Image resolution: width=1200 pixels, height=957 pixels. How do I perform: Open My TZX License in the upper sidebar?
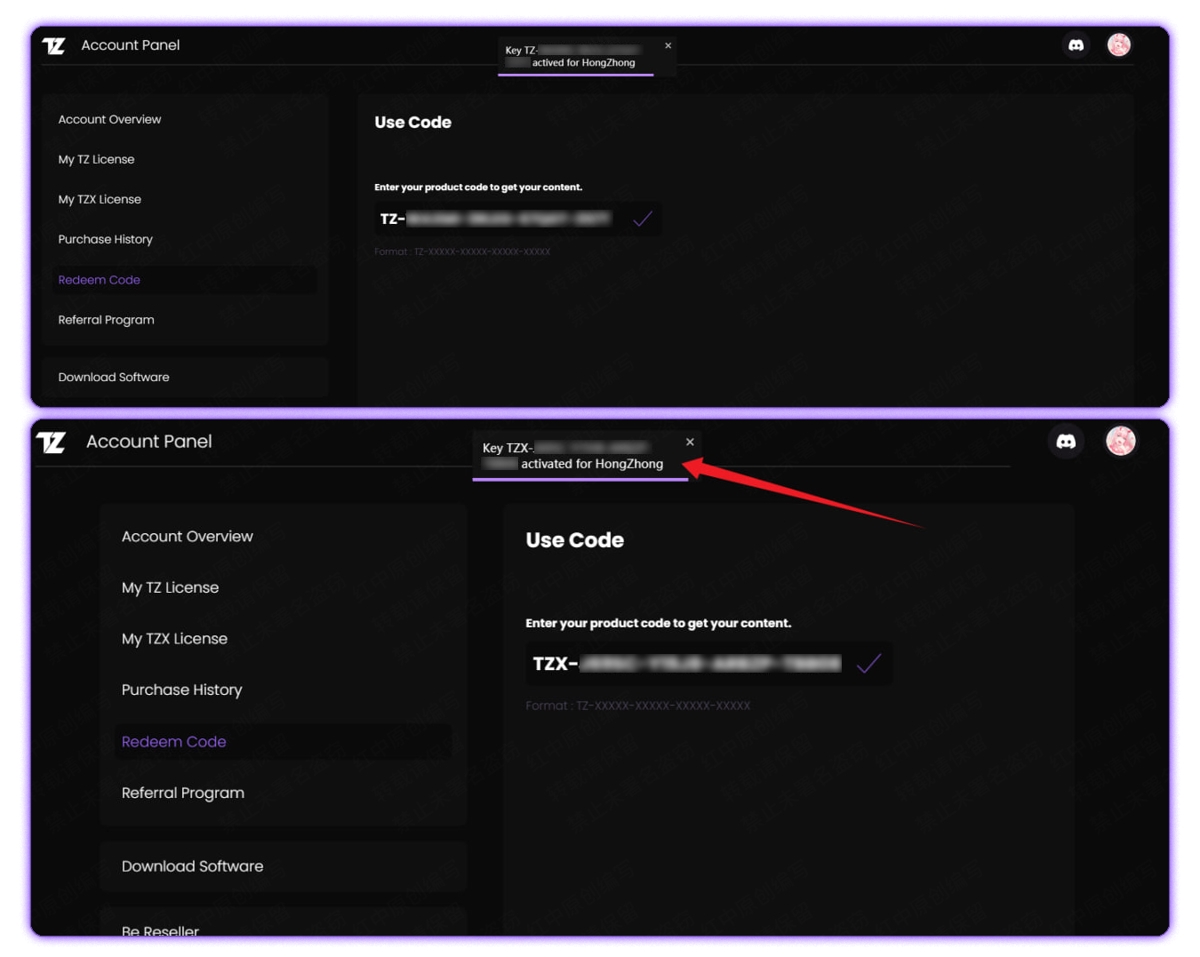click(99, 200)
